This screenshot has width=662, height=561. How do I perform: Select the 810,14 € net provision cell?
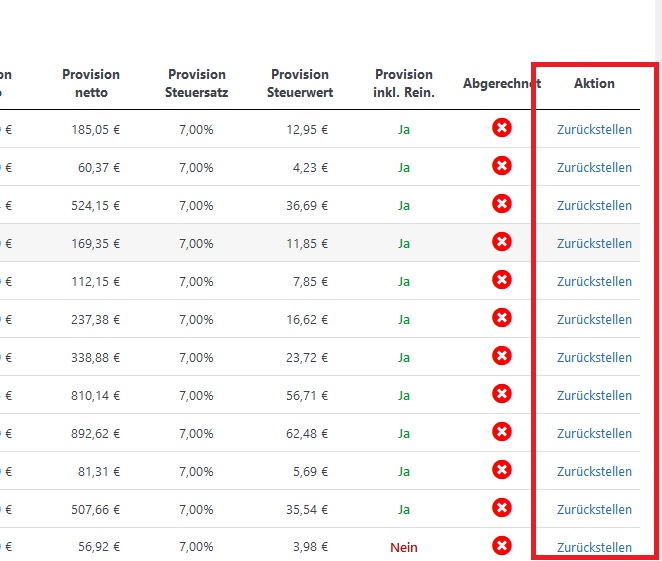point(96,396)
